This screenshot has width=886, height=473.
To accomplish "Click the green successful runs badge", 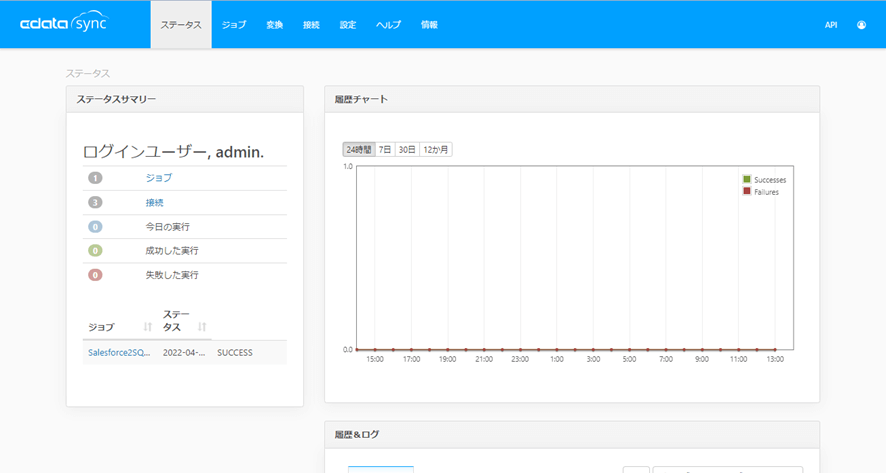I will tap(95, 250).
